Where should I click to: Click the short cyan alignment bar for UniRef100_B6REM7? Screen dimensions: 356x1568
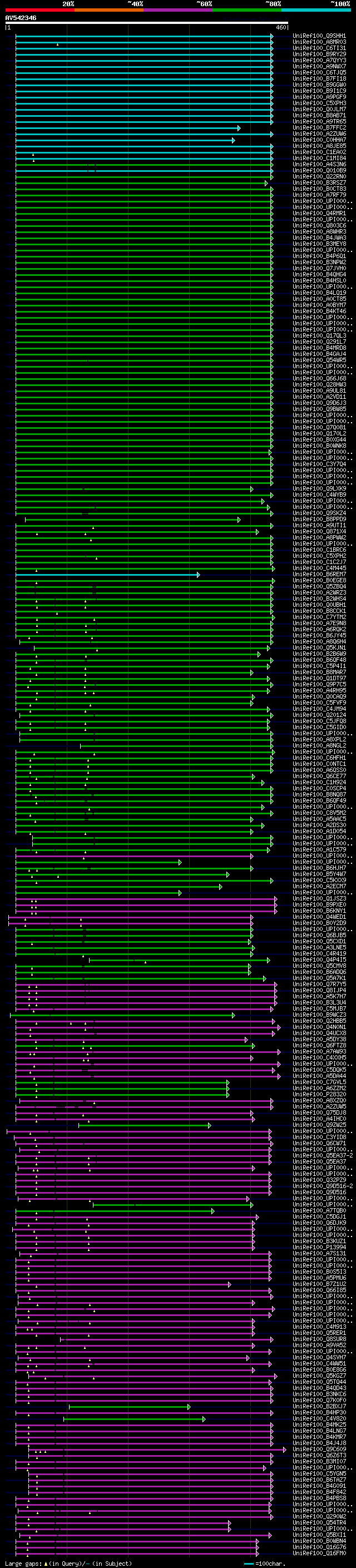(107, 575)
